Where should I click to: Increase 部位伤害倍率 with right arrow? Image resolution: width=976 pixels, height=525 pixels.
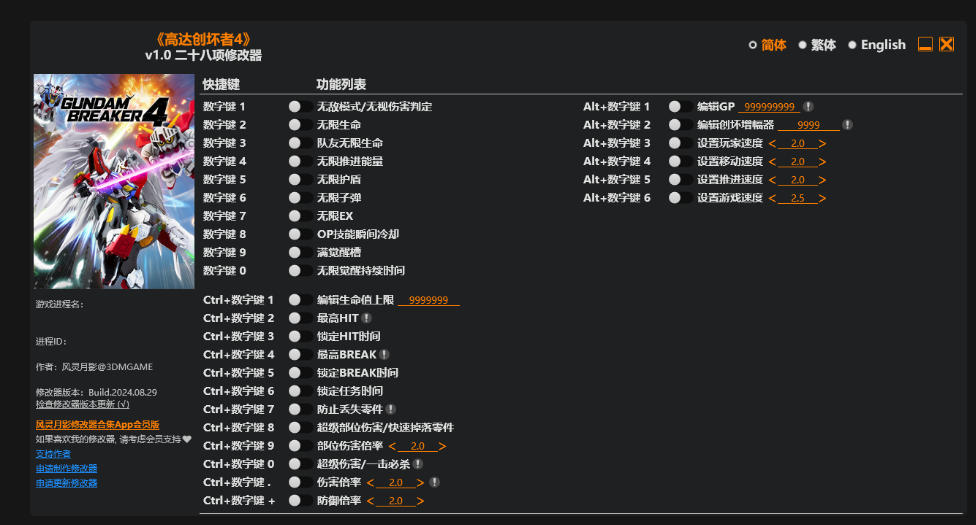coord(442,447)
